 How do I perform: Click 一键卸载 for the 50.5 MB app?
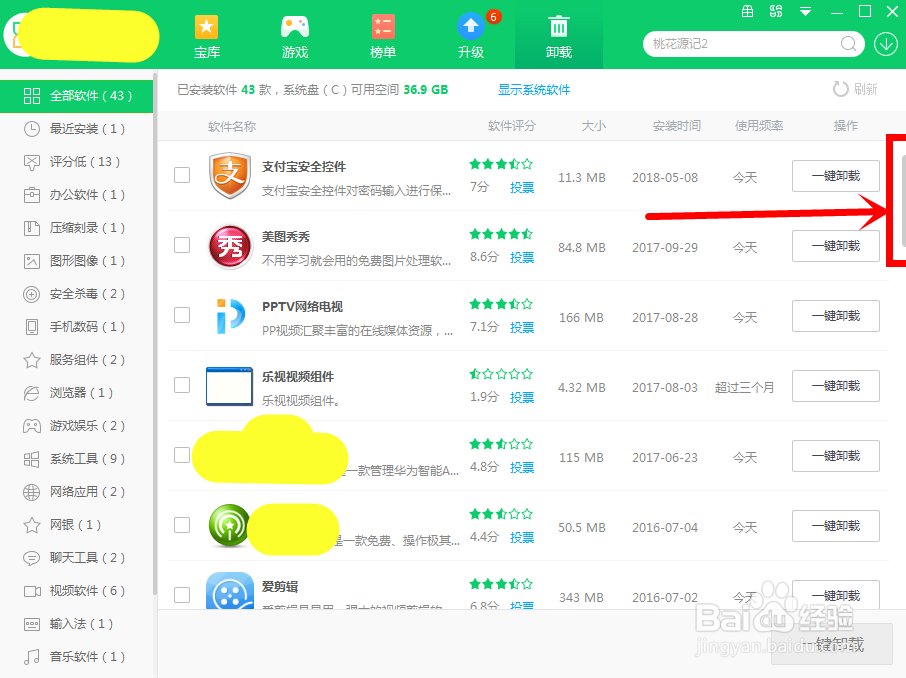pos(836,525)
